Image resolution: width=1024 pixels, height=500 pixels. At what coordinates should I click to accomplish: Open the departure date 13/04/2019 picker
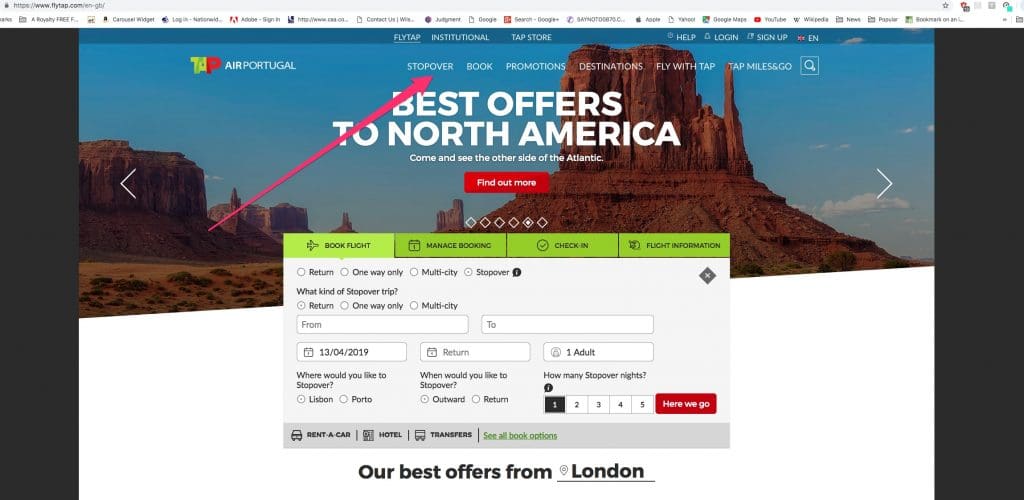pyautogui.click(x=351, y=352)
